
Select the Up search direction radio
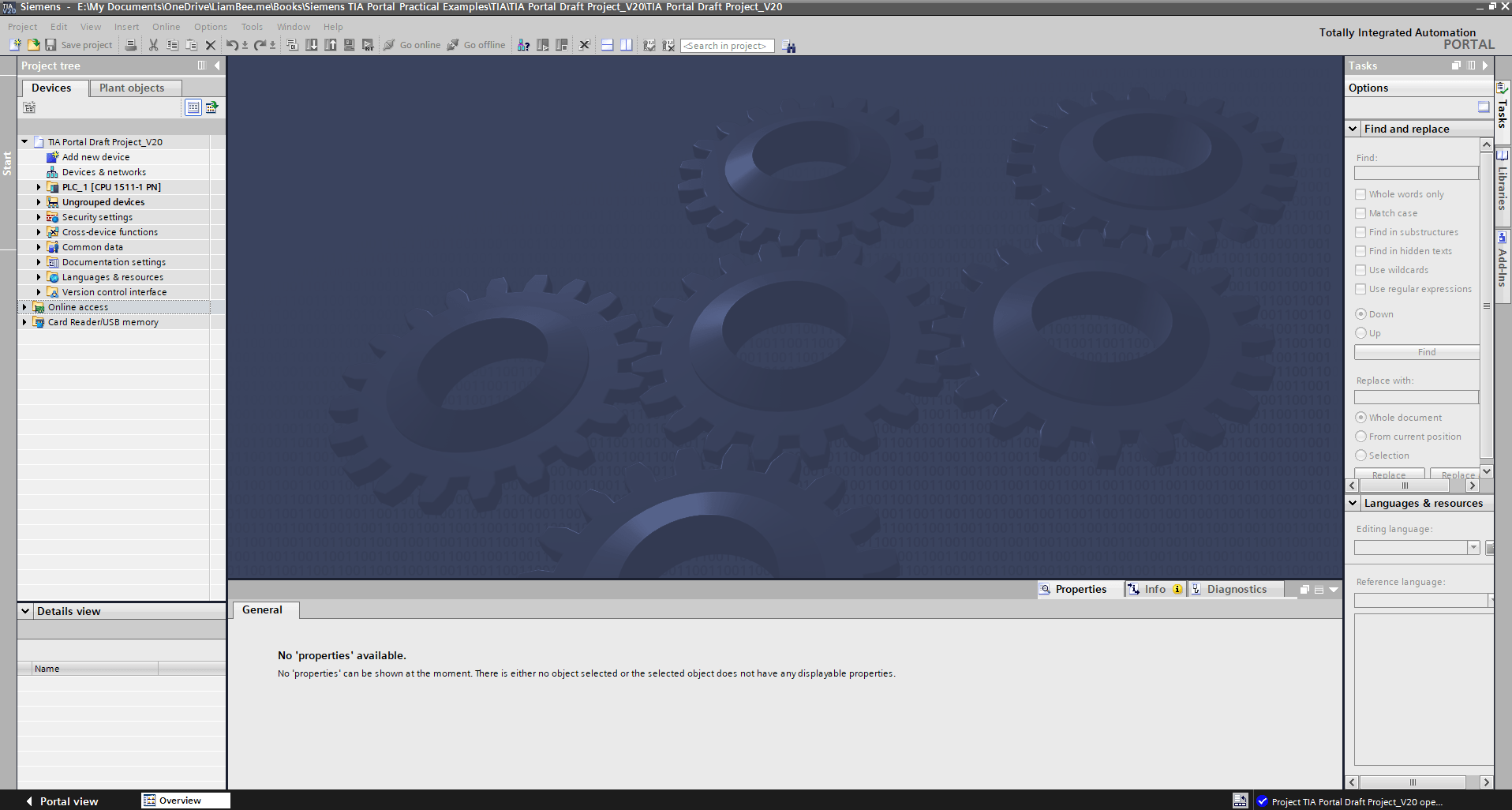coord(1360,333)
